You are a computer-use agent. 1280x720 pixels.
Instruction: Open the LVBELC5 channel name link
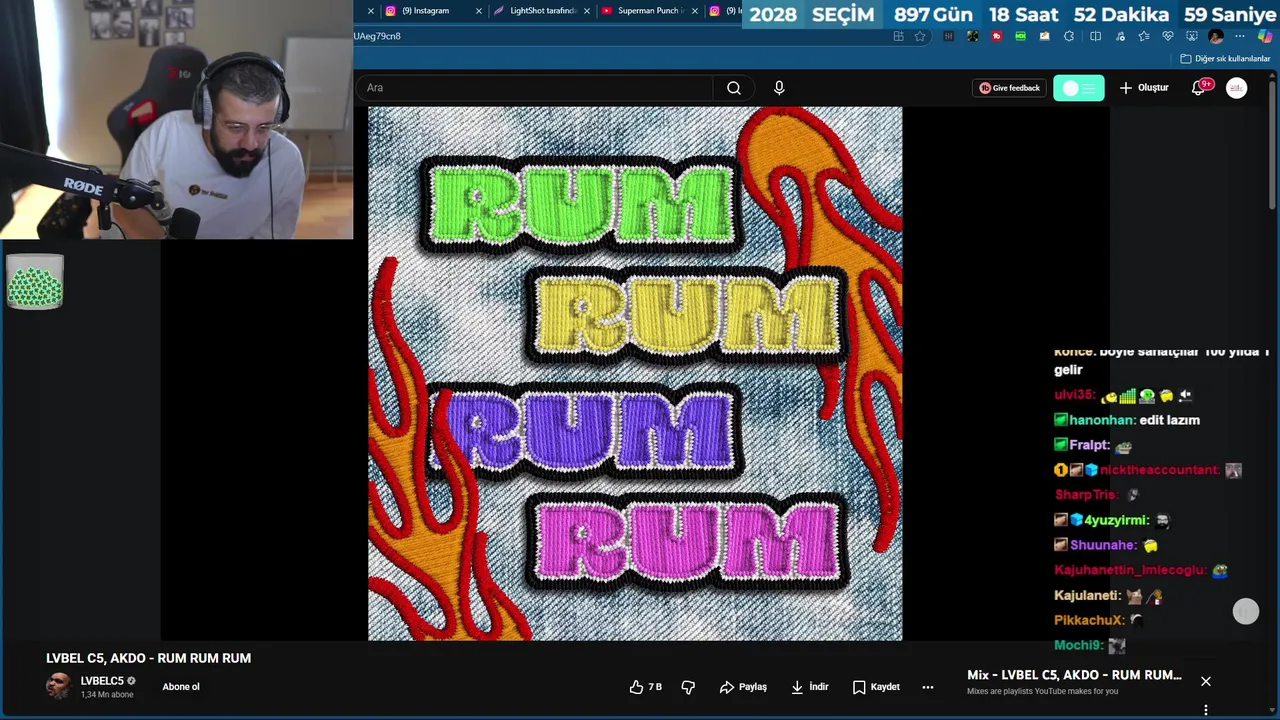(x=102, y=681)
